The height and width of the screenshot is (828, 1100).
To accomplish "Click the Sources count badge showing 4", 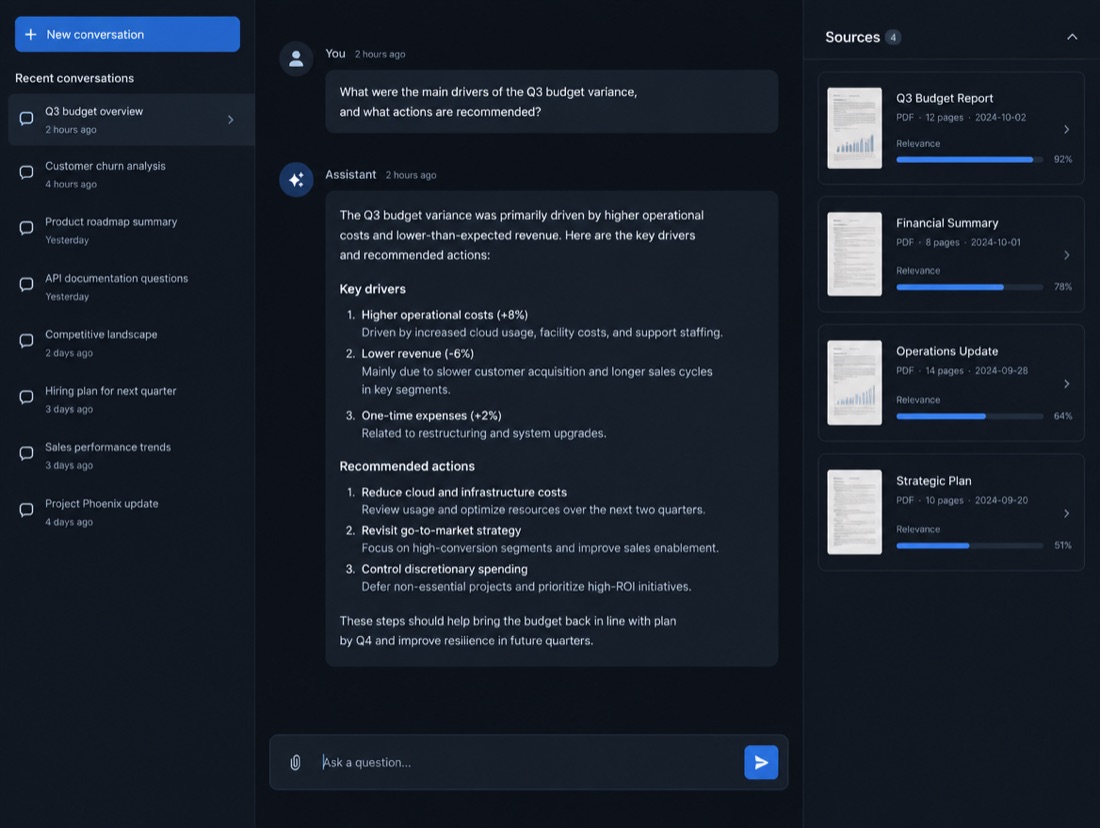I will (893, 37).
